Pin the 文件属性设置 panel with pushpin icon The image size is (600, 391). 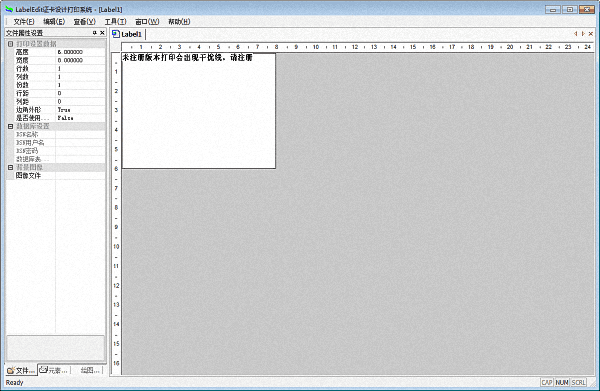[95, 33]
